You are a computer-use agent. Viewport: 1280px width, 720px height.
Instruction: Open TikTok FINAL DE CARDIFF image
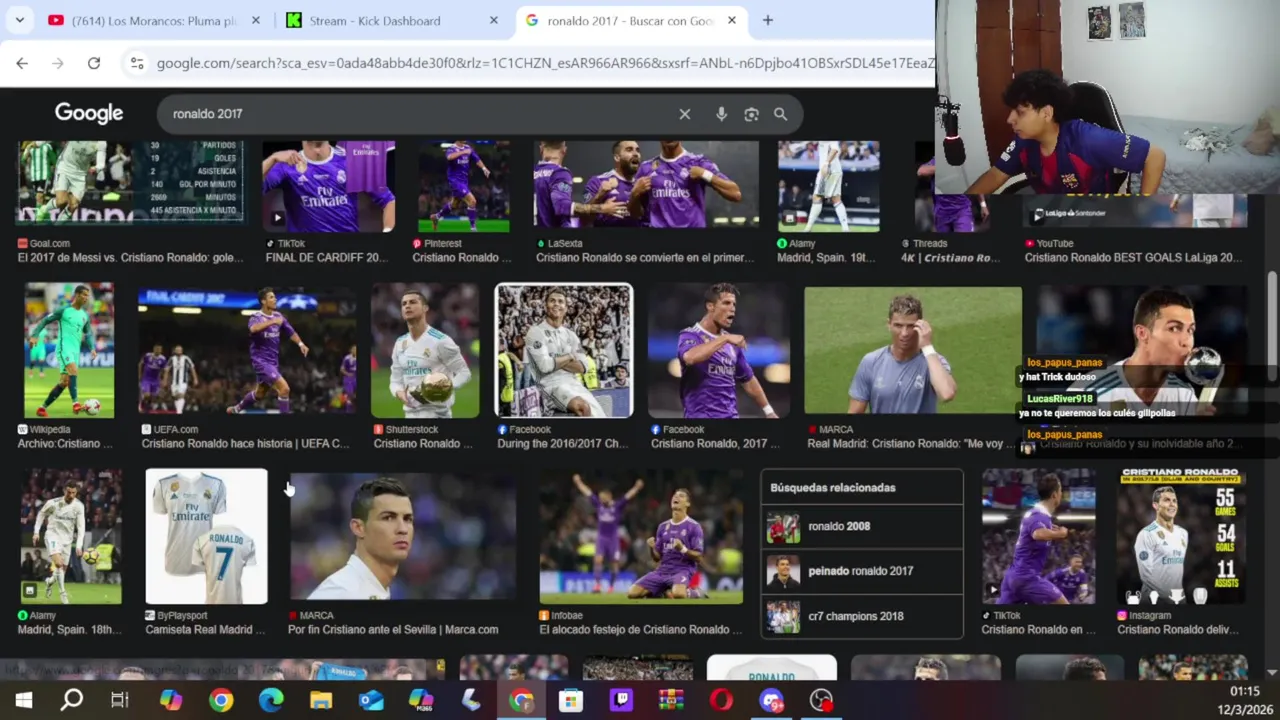click(x=329, y=187)
